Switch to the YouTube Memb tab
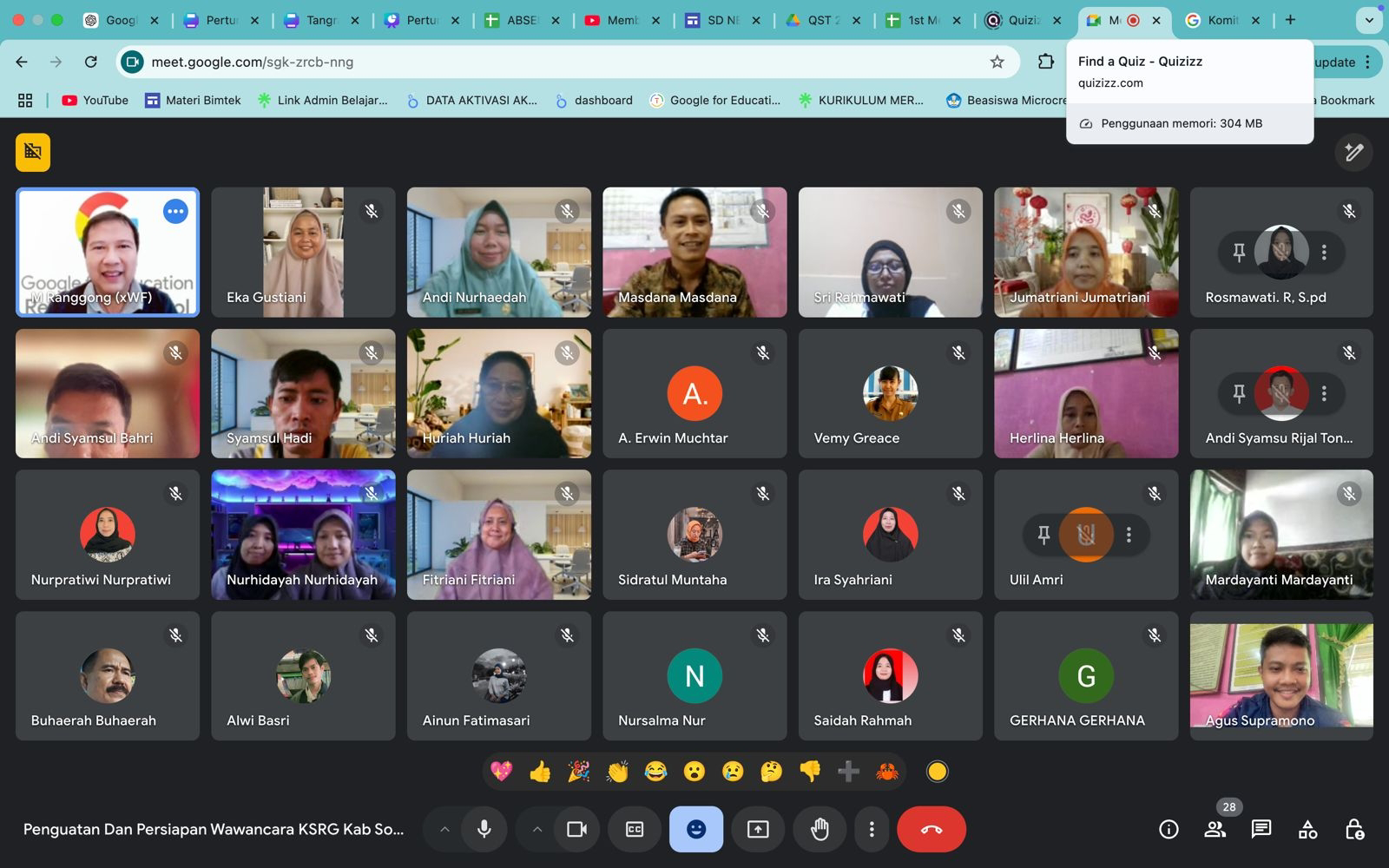 [622, 20]
